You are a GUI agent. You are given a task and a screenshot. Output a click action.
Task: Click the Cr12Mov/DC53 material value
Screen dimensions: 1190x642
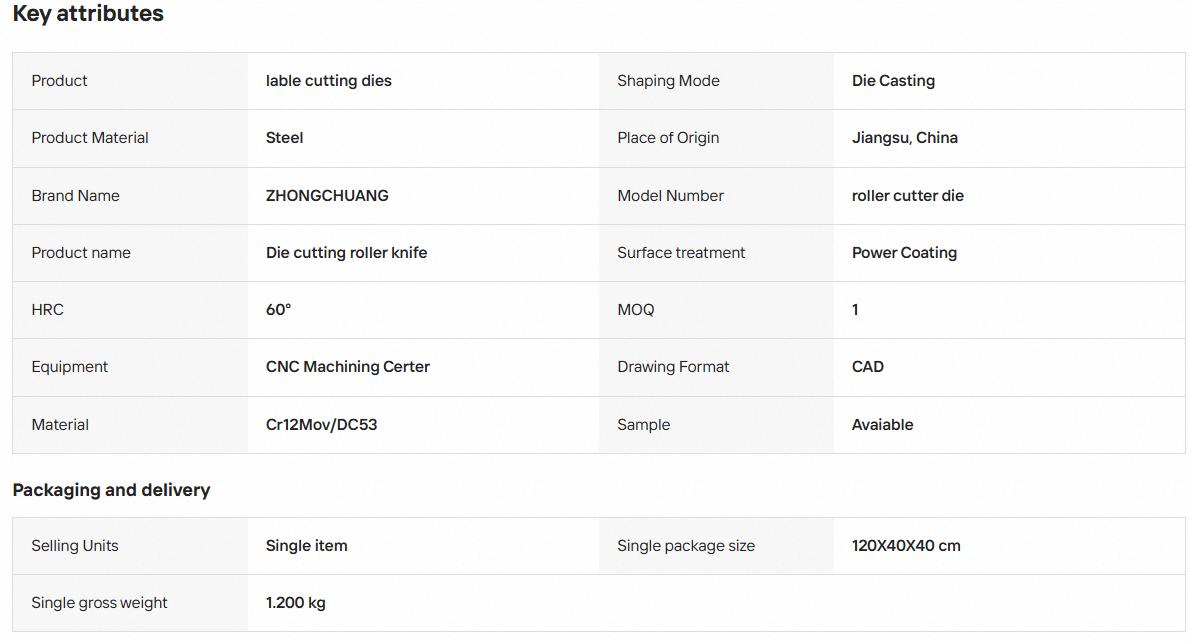[321, 424]
